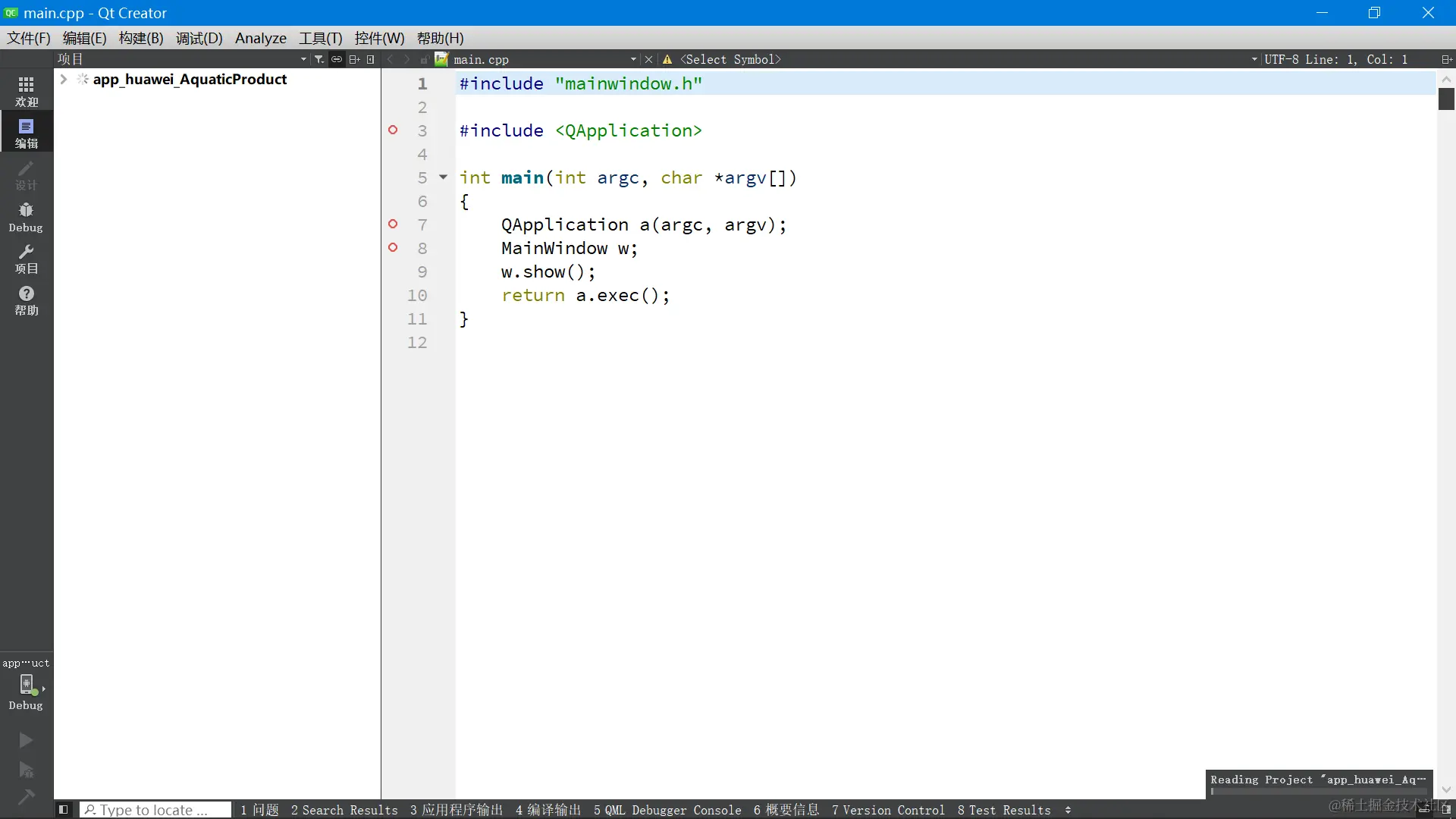Open the 4 编译输出 output pane
The image size is (1456, 819).
[548, 810]
